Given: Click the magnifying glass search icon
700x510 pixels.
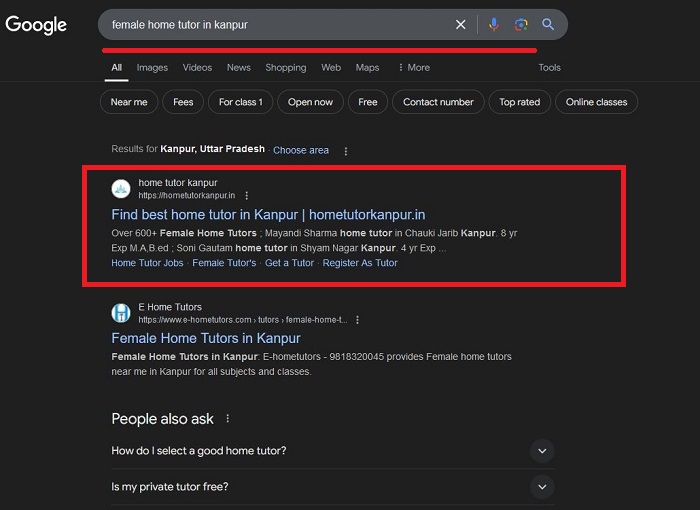Looking at the screenshot, I should coord(548,25).
